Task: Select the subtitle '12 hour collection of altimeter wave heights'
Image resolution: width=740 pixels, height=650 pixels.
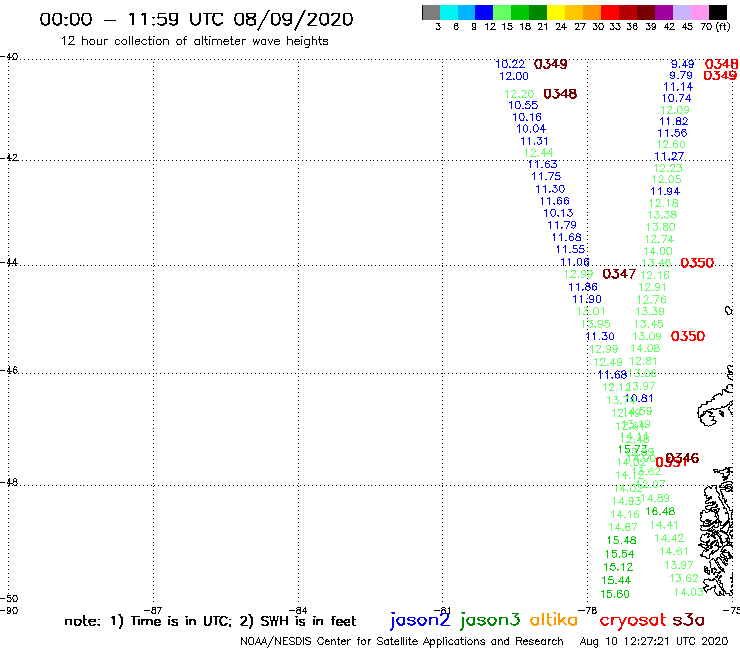Action: [x=194, y=41]
